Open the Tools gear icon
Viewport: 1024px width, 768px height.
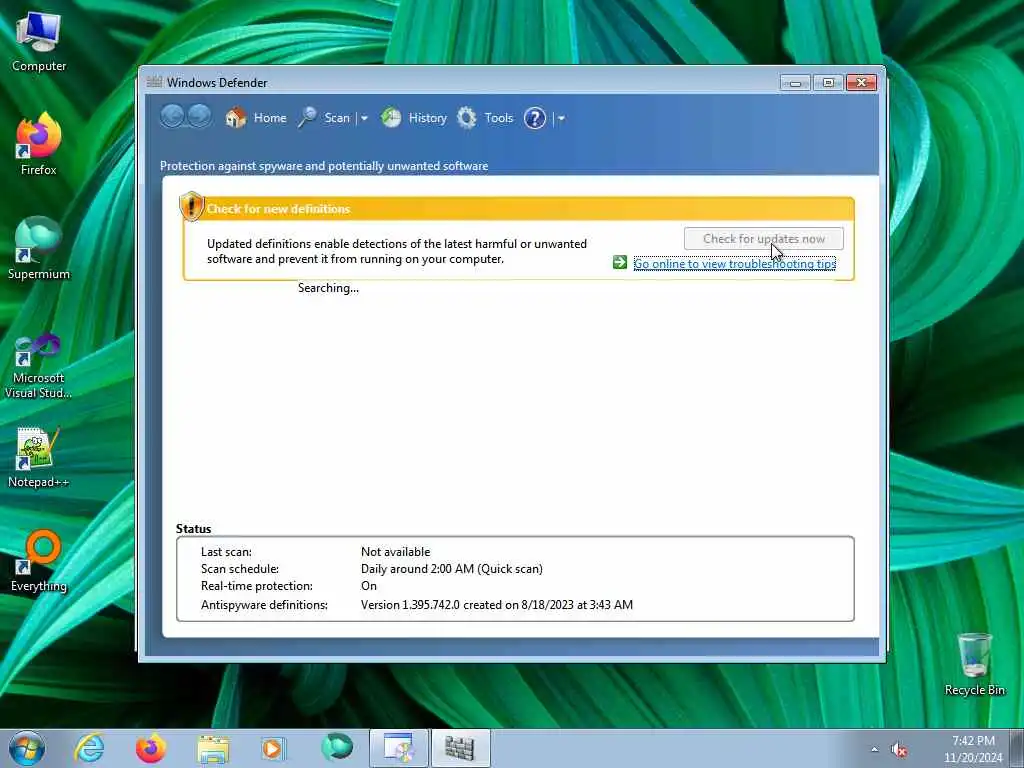click(x=466, y=118)
